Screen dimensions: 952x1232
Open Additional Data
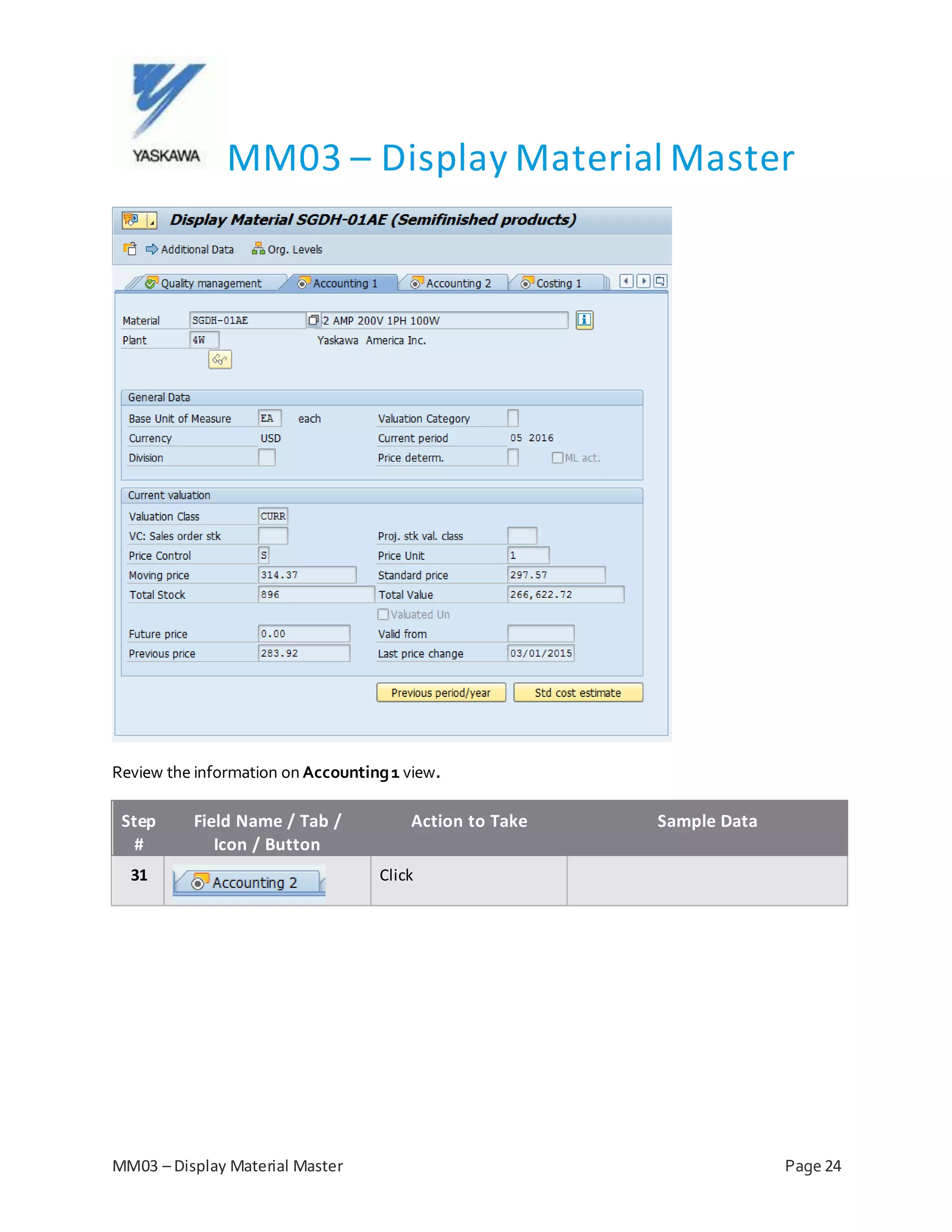(190, 249)
